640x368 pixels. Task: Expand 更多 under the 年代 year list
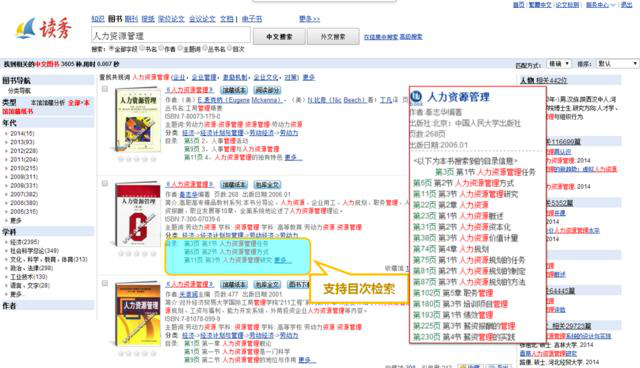pyautogui.click(x=16, y=220)
